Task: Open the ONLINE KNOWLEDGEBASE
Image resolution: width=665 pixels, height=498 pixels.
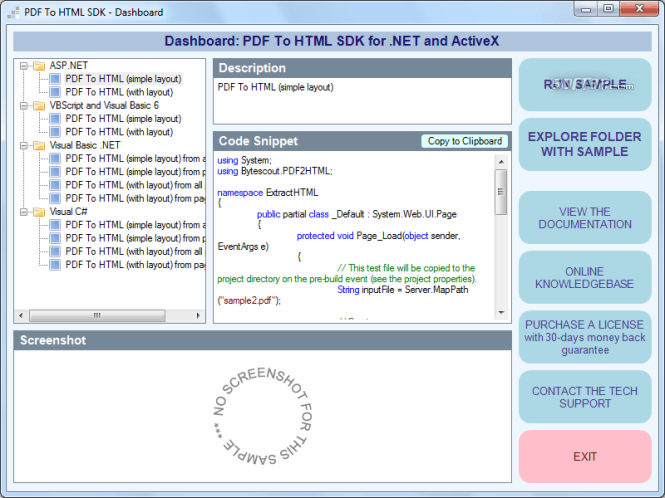Action: pyautogui.click(x=585, y=277)
